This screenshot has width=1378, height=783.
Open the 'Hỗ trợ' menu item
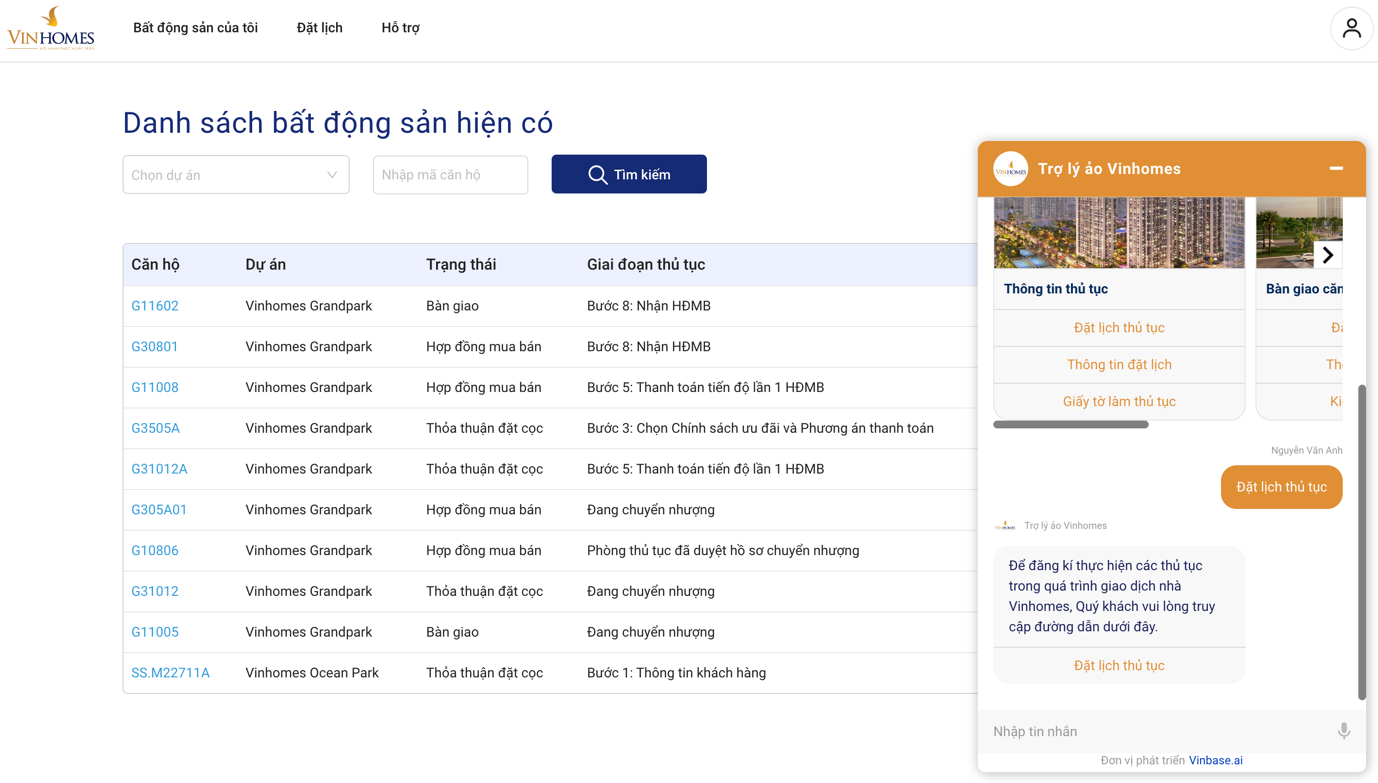point(400,28)
